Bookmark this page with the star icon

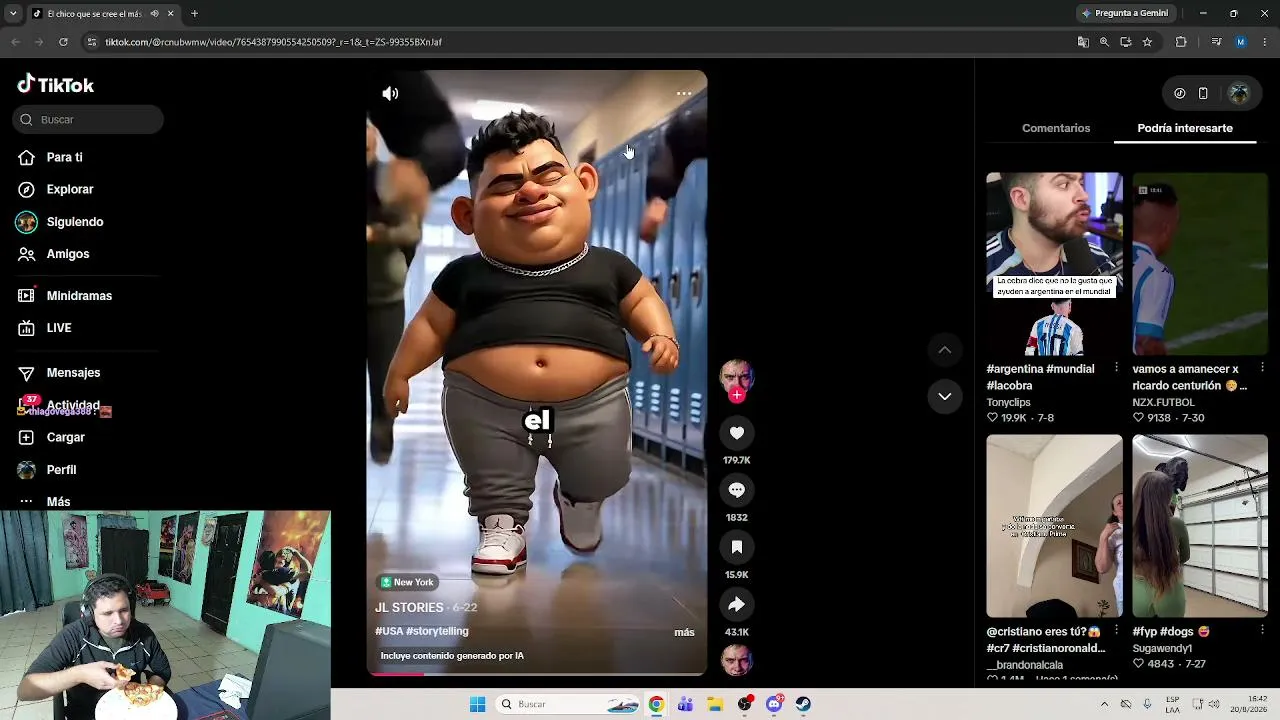(1147, 42)
